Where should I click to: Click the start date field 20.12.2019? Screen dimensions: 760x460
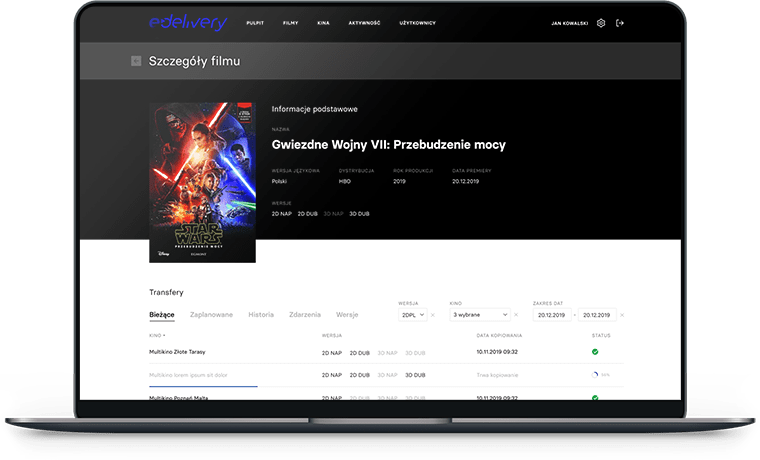tap(552, 315)
